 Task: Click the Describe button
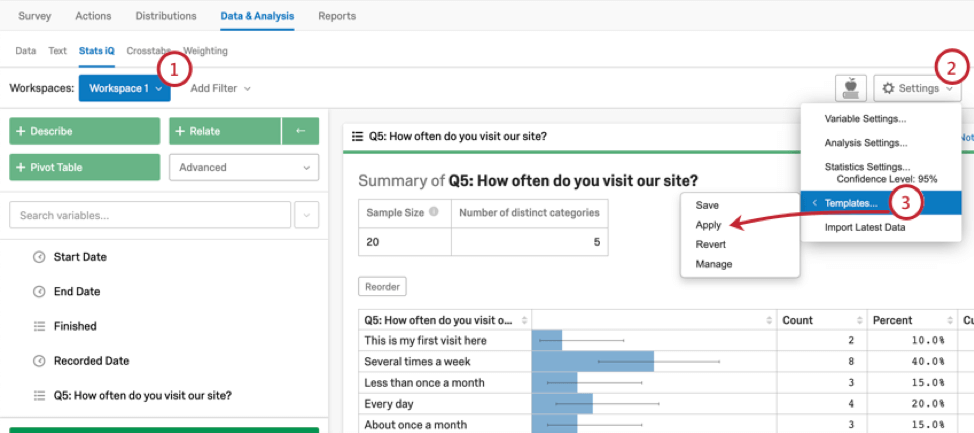pyautogui.click(x=84, y=131)
